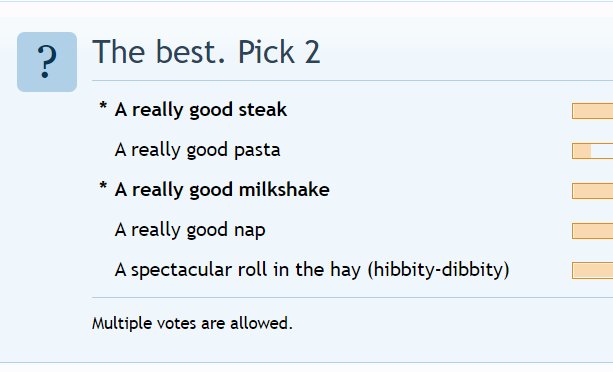Screen dimensions: 613x372
Task: Choose the 'A really good pasta' option
Action: (198, 150)
